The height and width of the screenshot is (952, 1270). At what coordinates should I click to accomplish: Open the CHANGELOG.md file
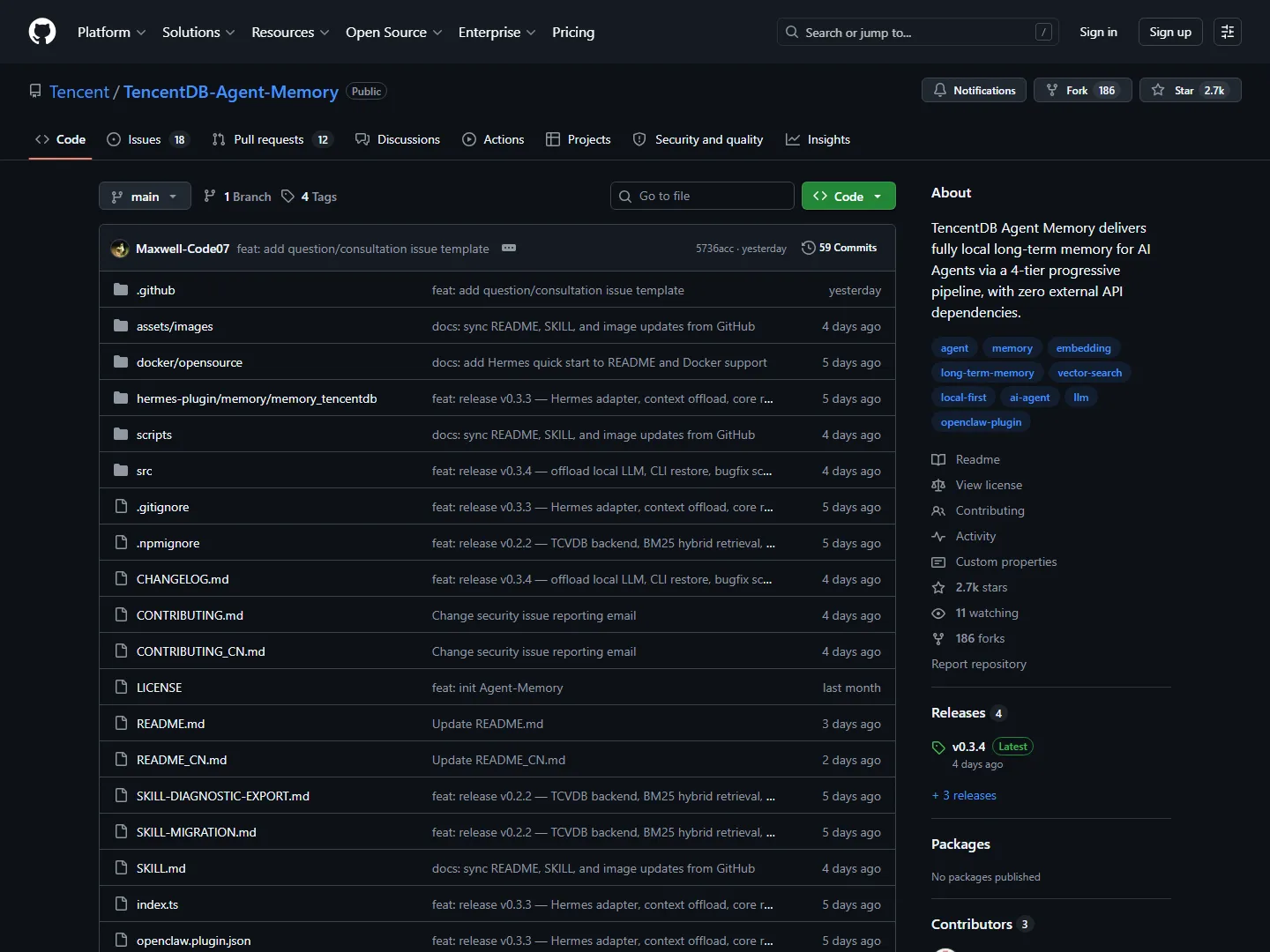(x=183, y=579)
